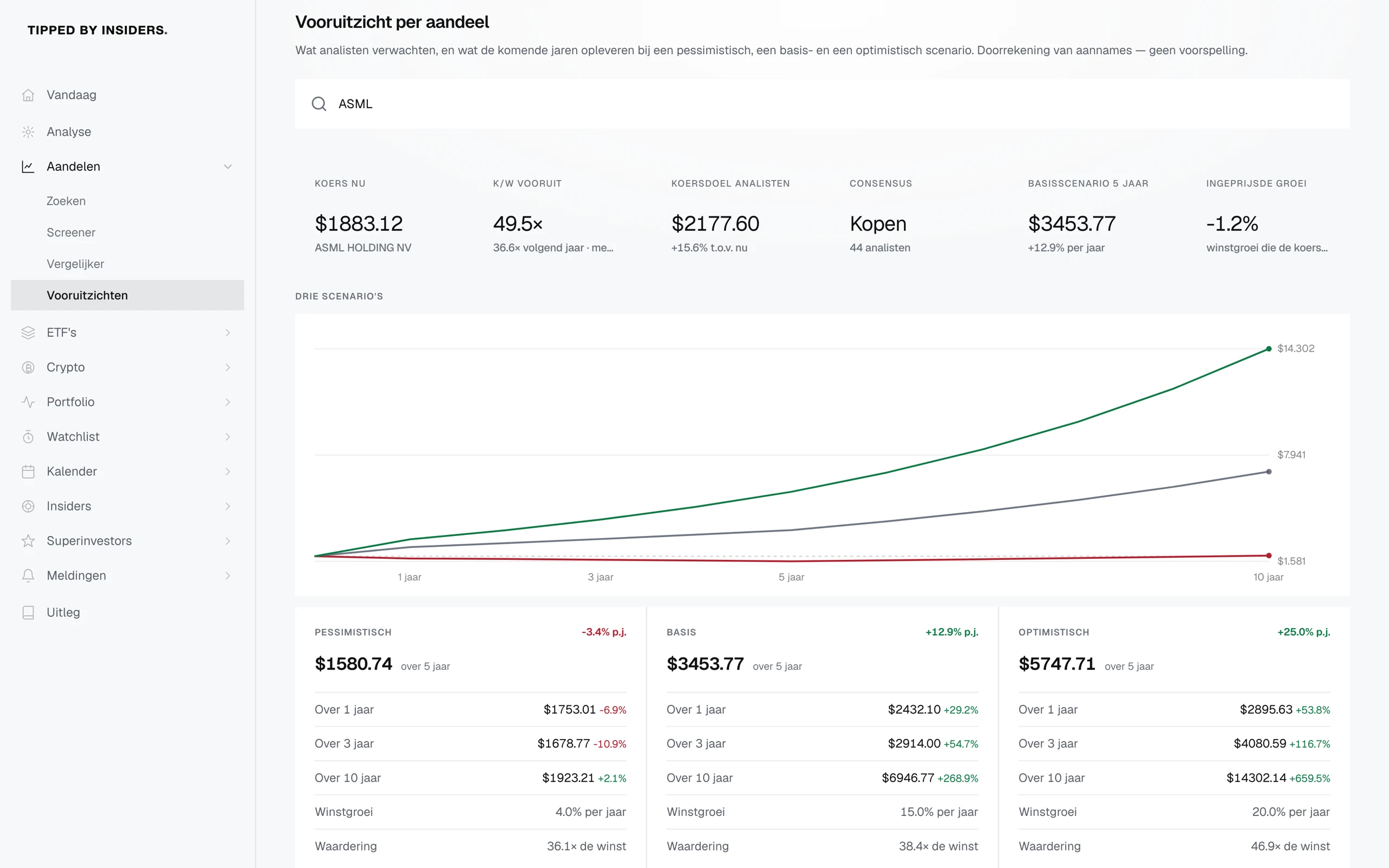Click the ASML stock search field
This screenshot has width=1389, height=868.
coord(822,104)
